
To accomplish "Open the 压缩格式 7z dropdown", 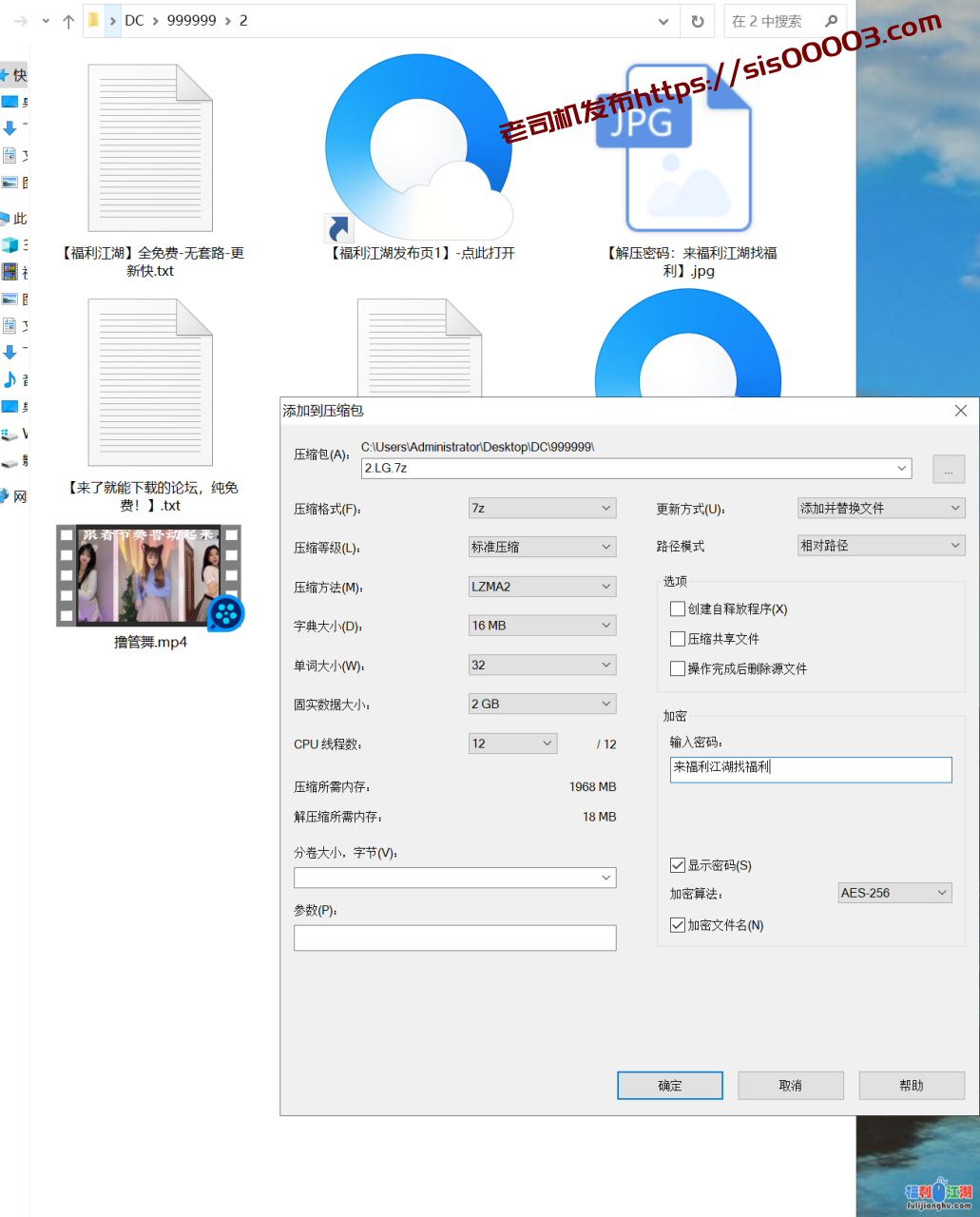I will (542, 509).
